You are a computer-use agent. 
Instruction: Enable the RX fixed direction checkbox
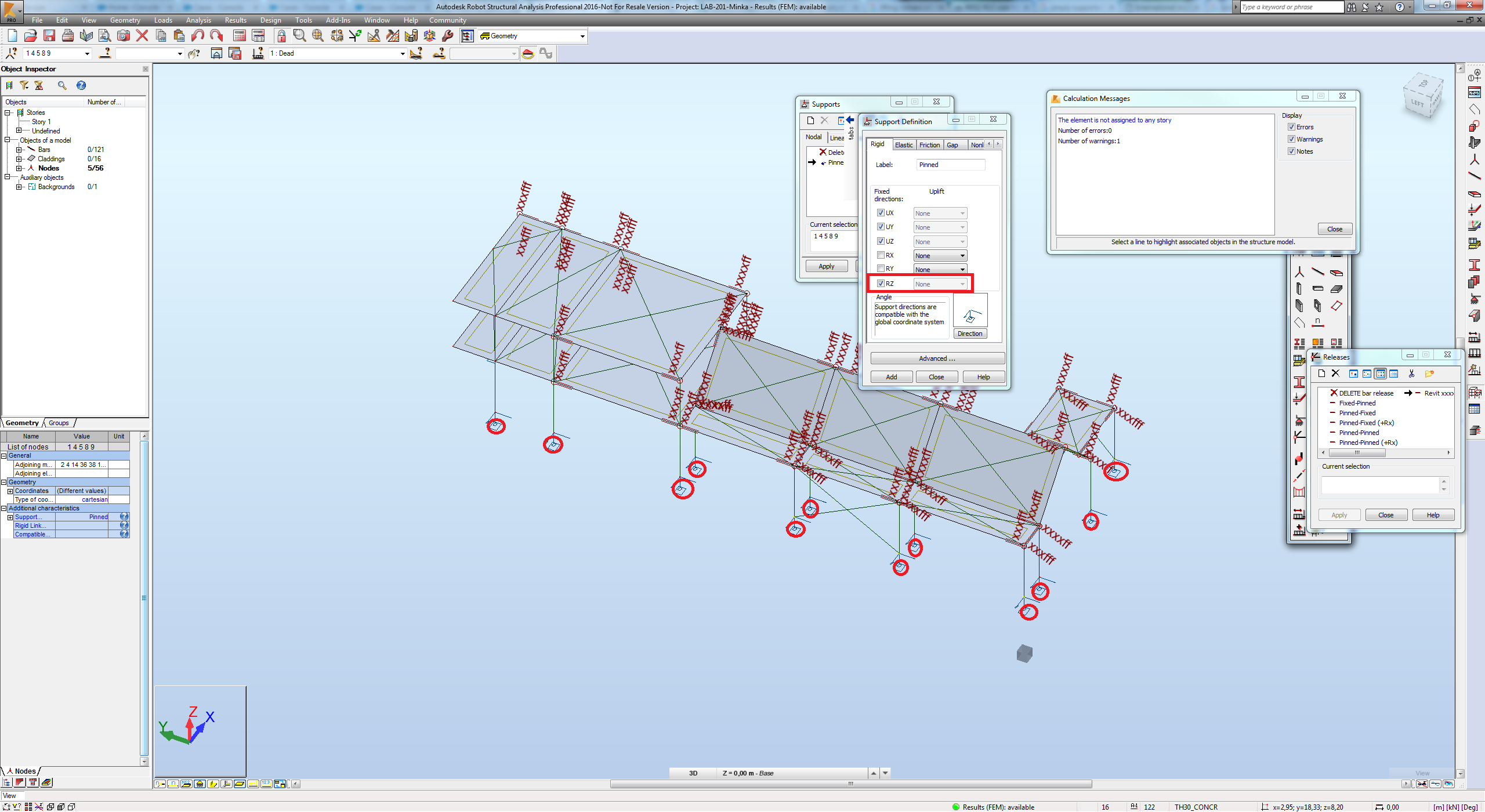[881, 255]
